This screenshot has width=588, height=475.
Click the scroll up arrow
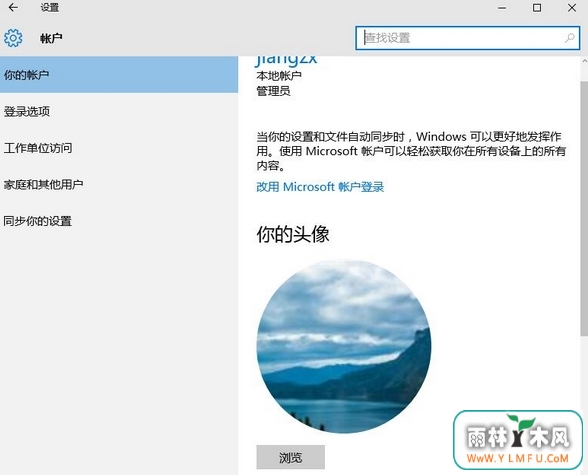(584, 61)
